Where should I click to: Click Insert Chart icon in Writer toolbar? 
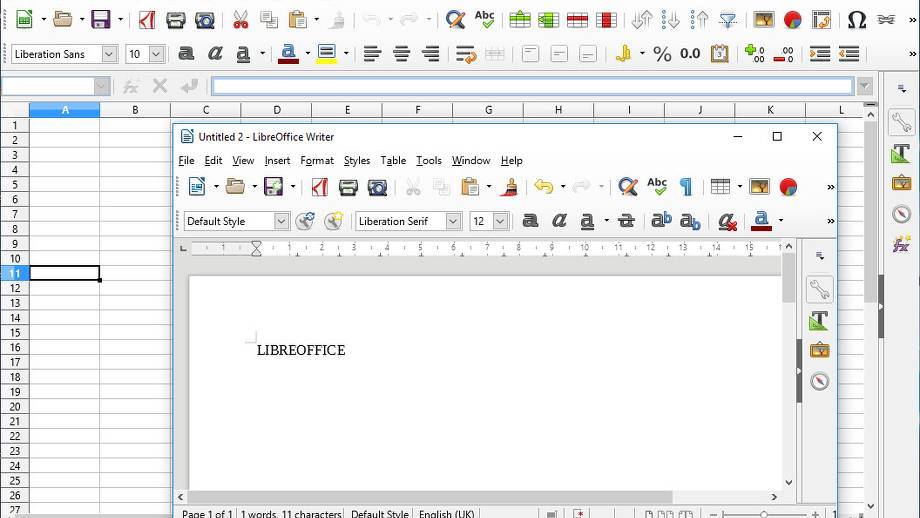788,187
